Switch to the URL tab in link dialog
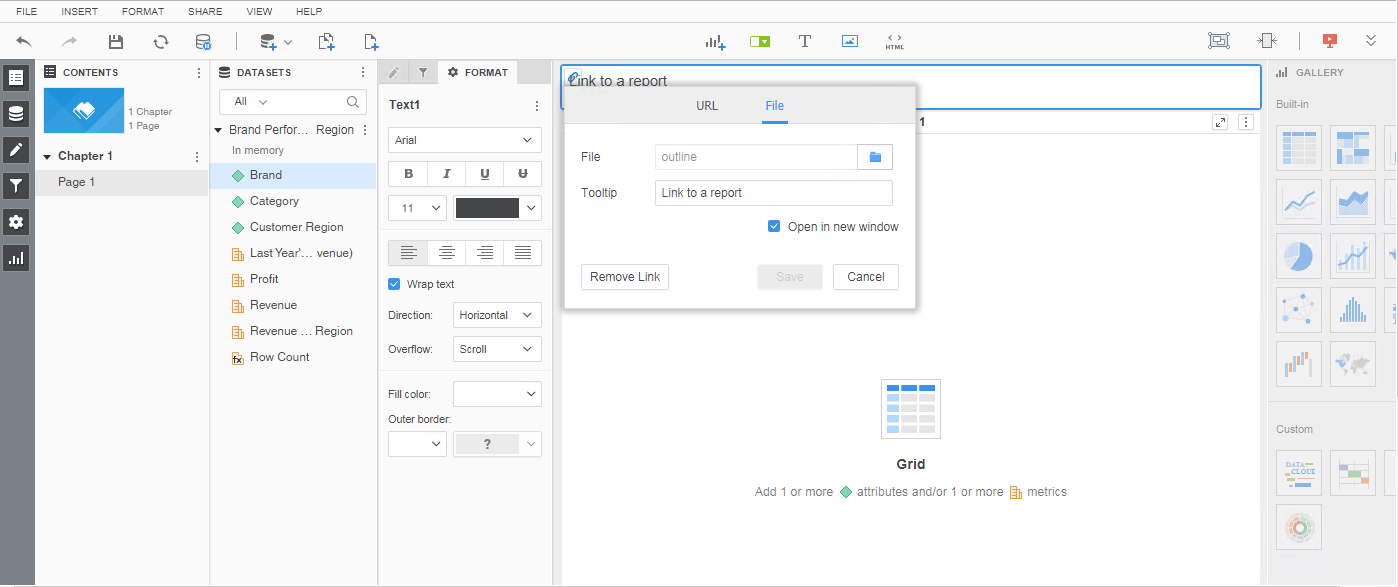 (707, 104)
